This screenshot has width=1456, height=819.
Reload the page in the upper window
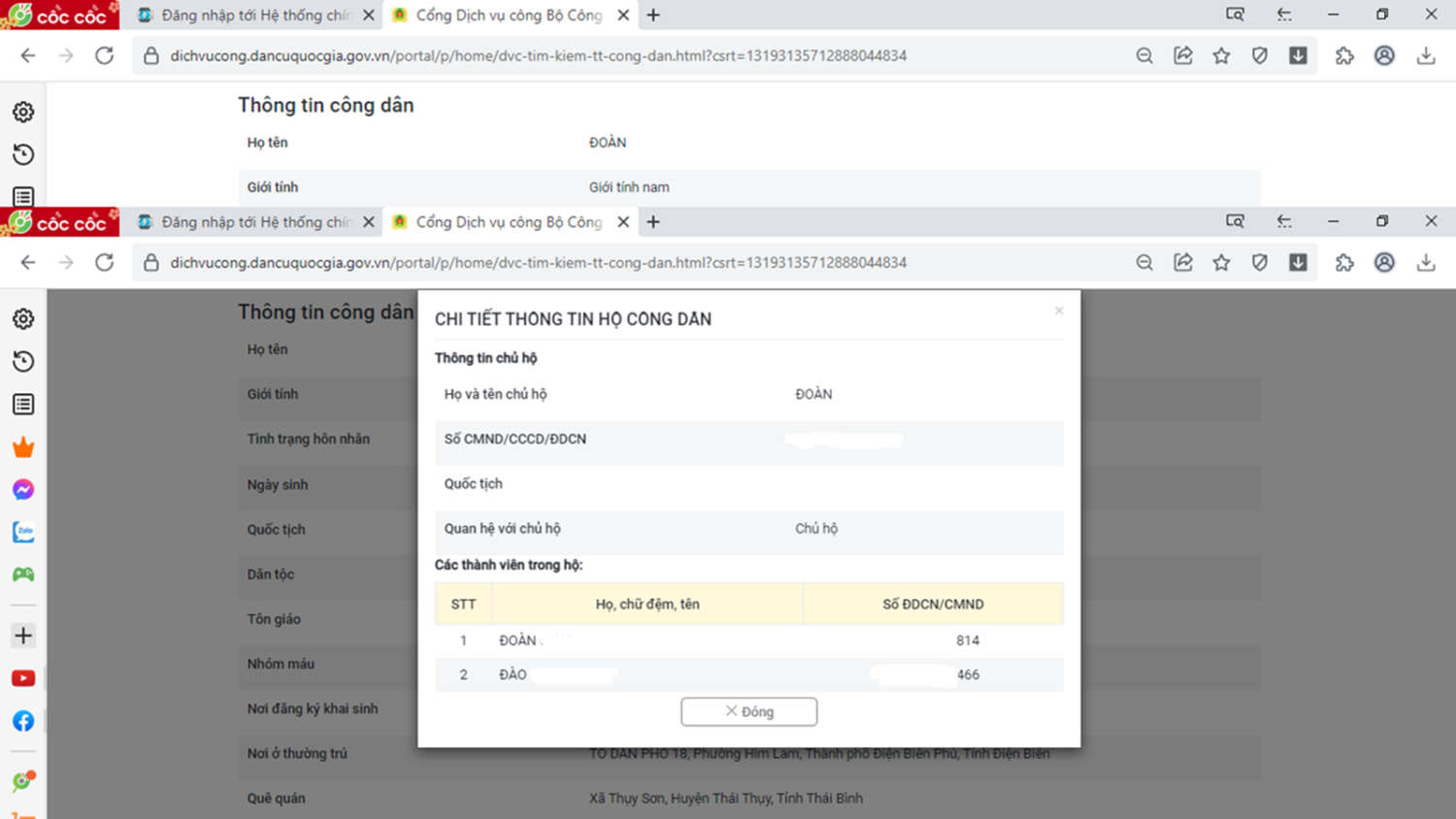(105, 56)
